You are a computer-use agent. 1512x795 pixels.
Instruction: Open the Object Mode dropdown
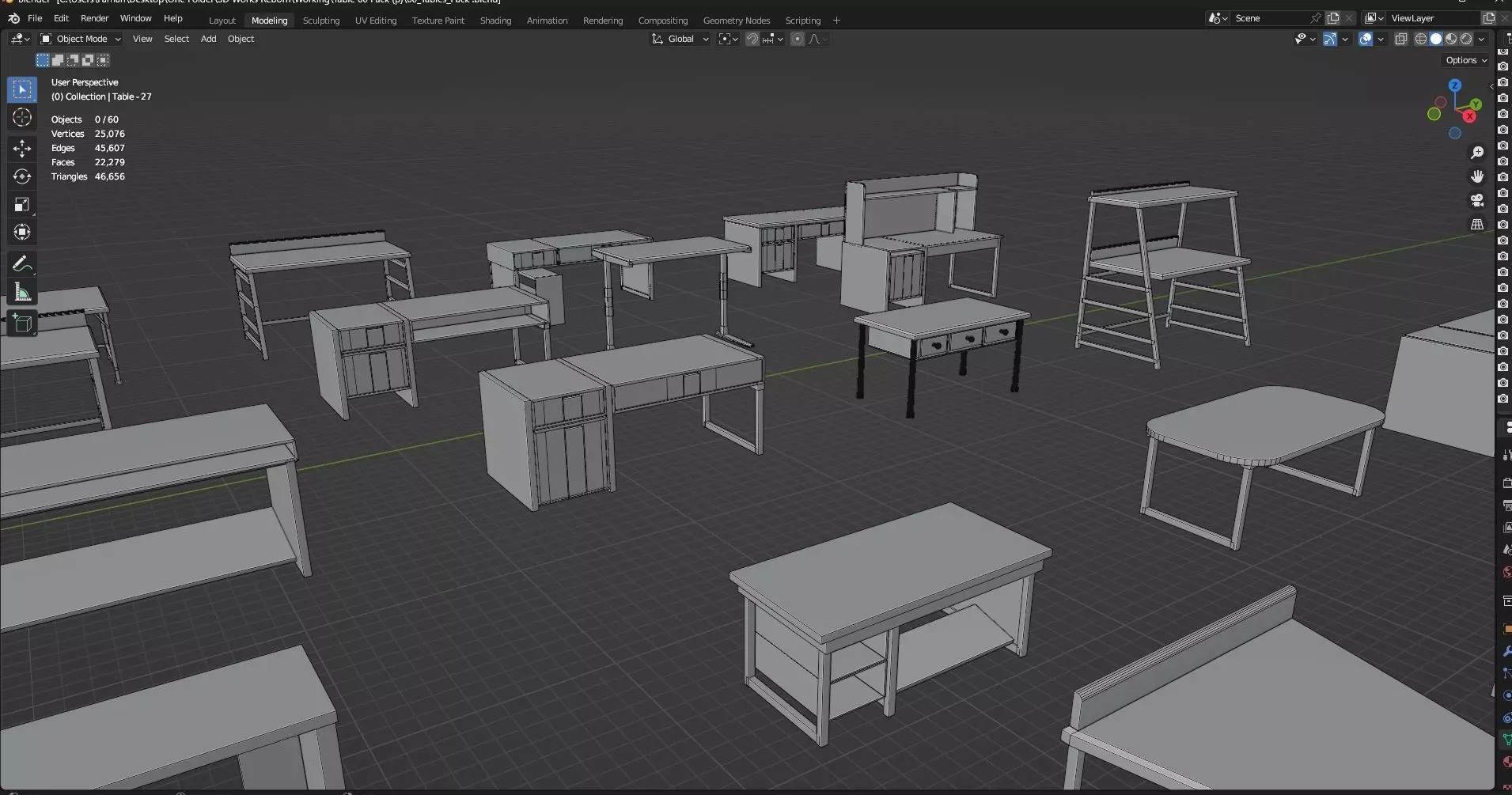80,39
